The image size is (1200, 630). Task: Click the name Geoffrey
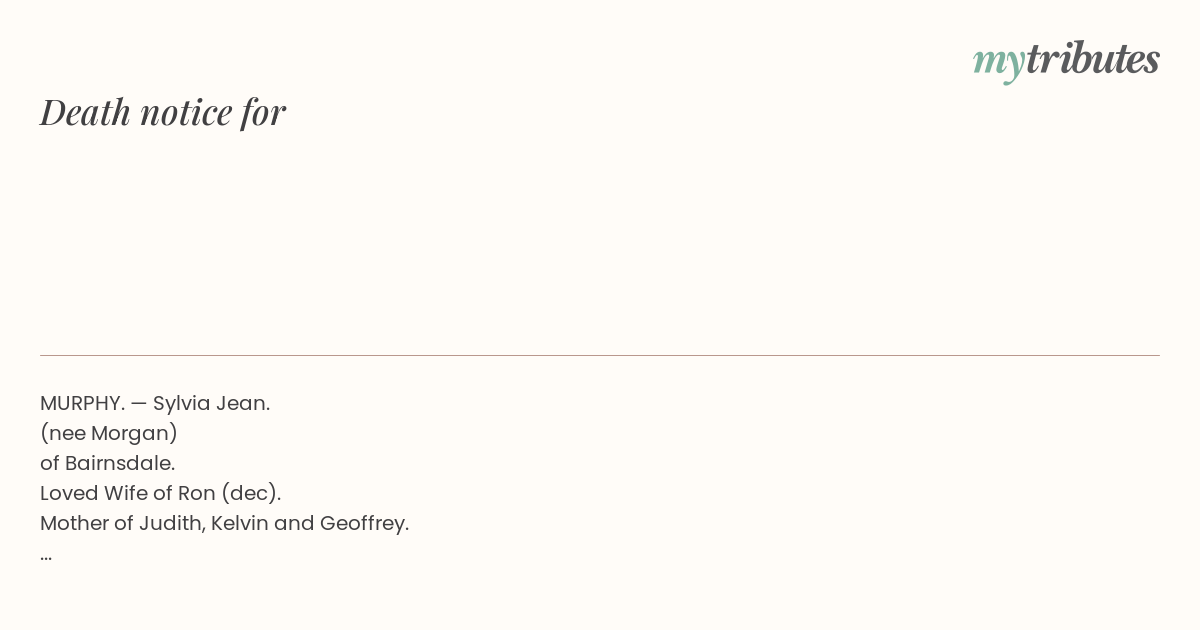pyautogui.click(x=364, y=523)
